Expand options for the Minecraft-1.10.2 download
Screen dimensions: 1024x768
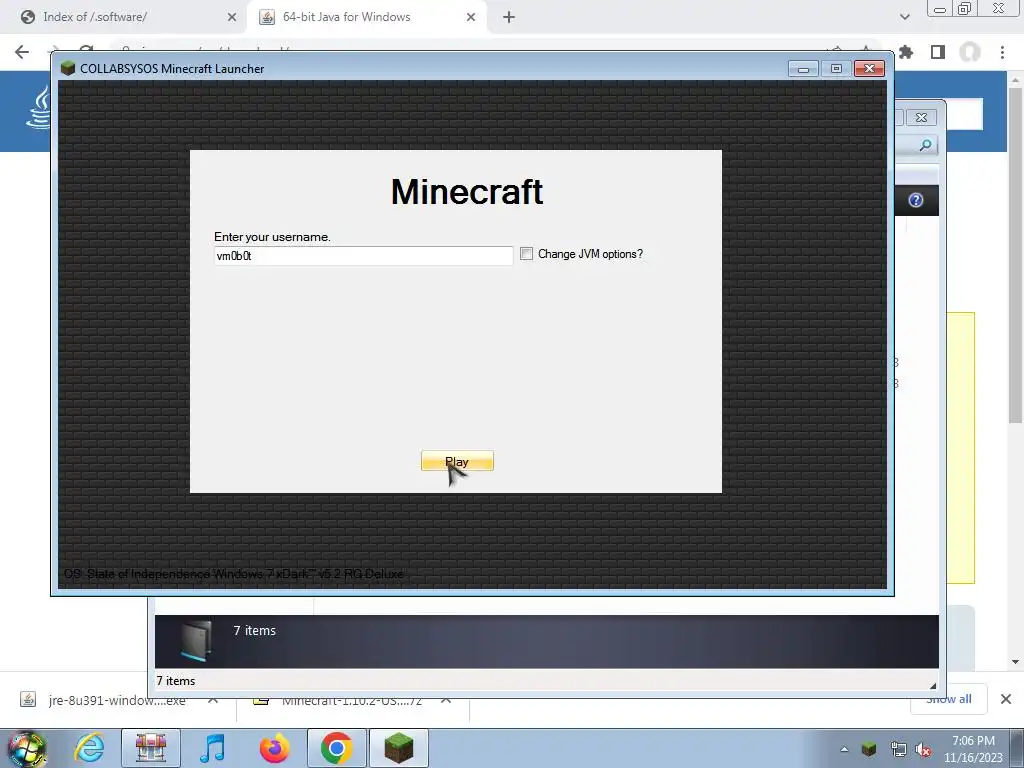point(446,700)
